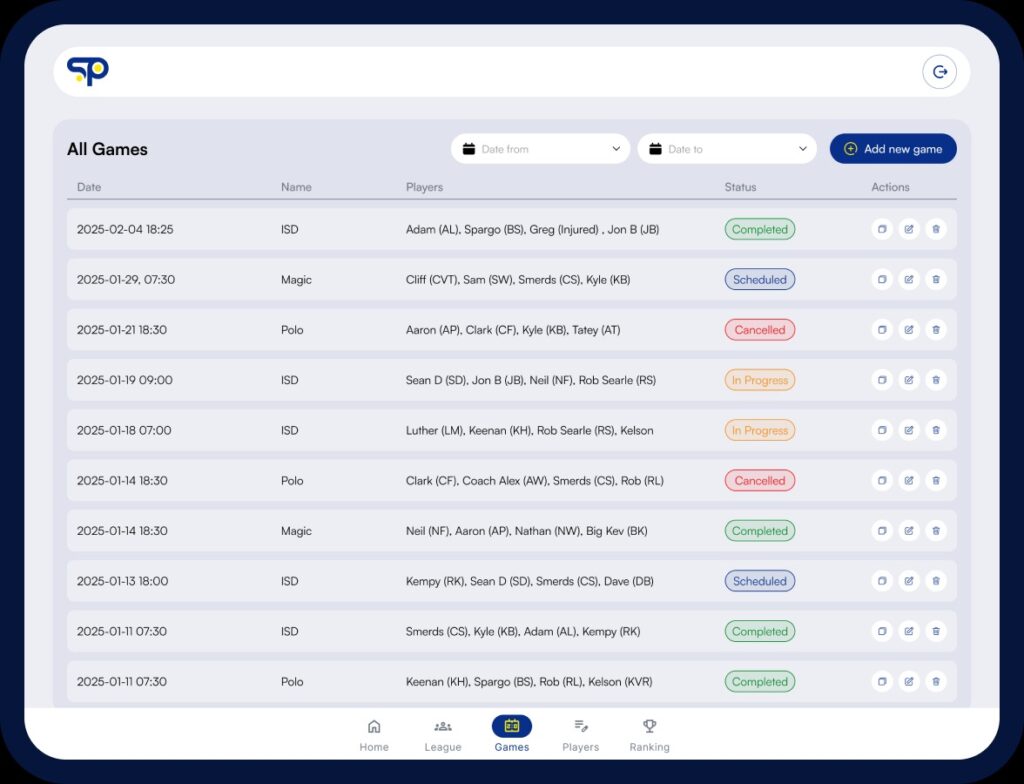
Task: Click the calendar icon in Date to field
Action: click(656, 148)
